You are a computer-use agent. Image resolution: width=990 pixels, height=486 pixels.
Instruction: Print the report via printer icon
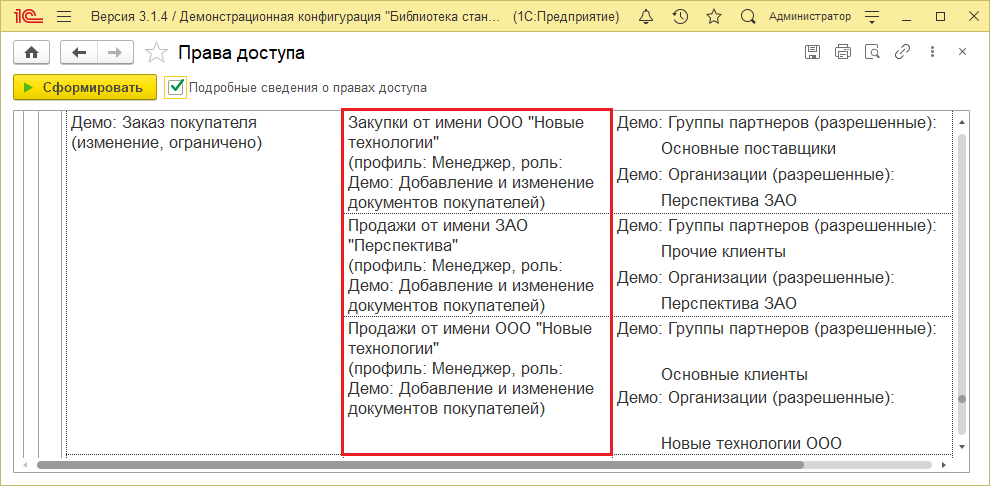842,52
